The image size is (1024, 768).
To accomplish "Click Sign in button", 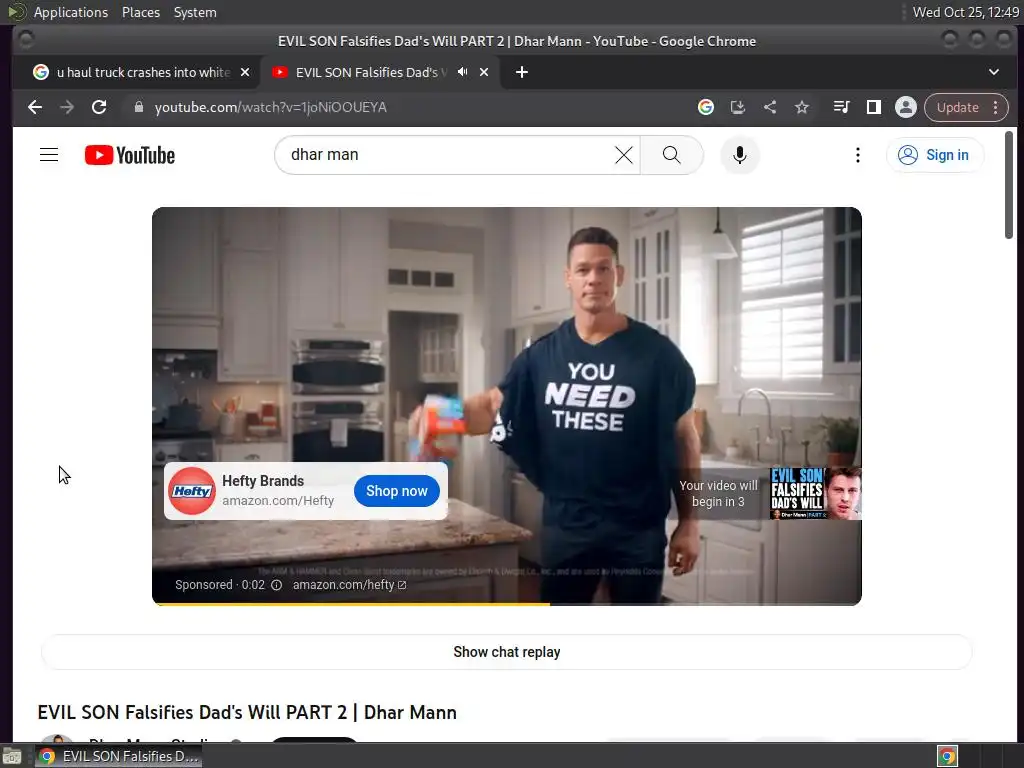I will click(935, 155).
